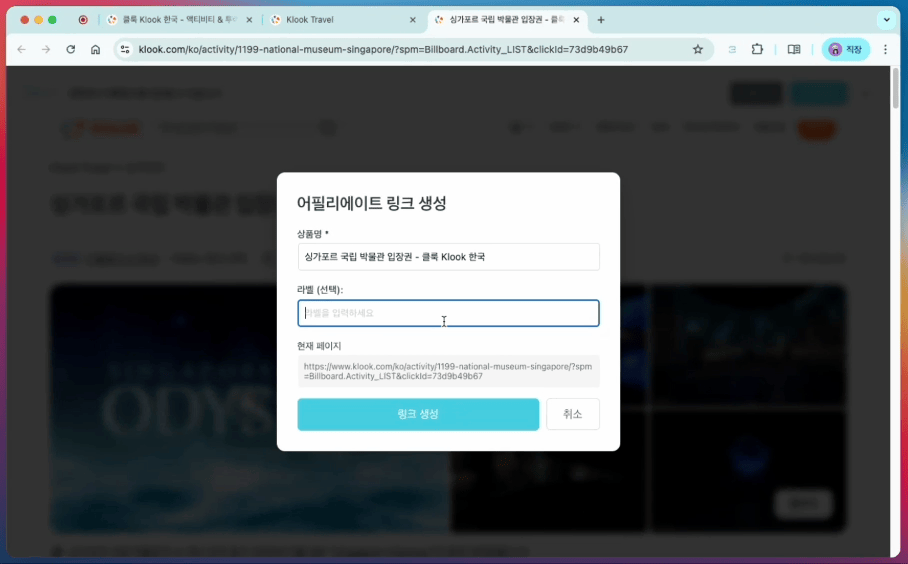
Task: Open Chrome three-dot menu
Action: click(x=885, y=50)
